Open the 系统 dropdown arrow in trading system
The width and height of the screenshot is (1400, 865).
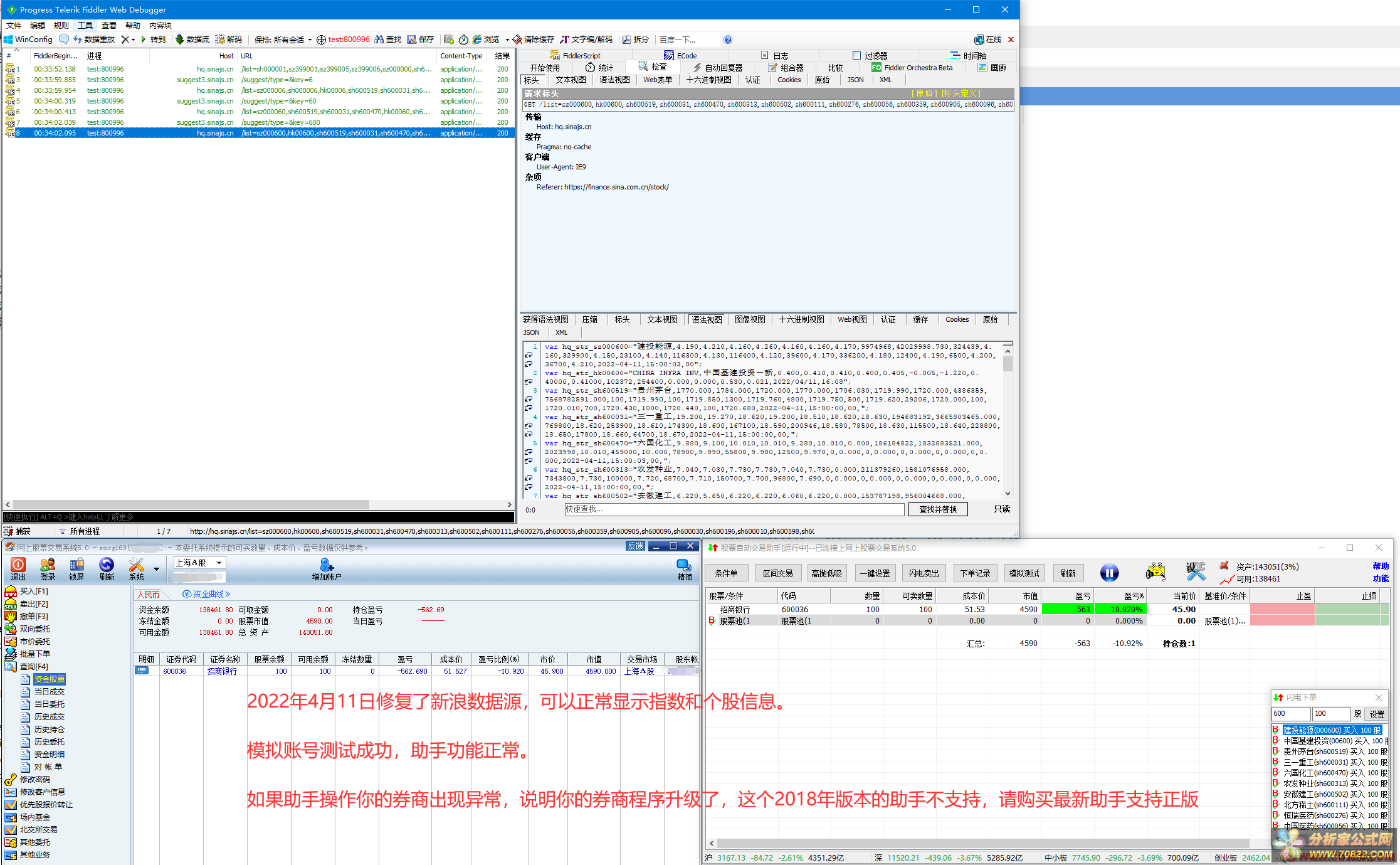156,569
